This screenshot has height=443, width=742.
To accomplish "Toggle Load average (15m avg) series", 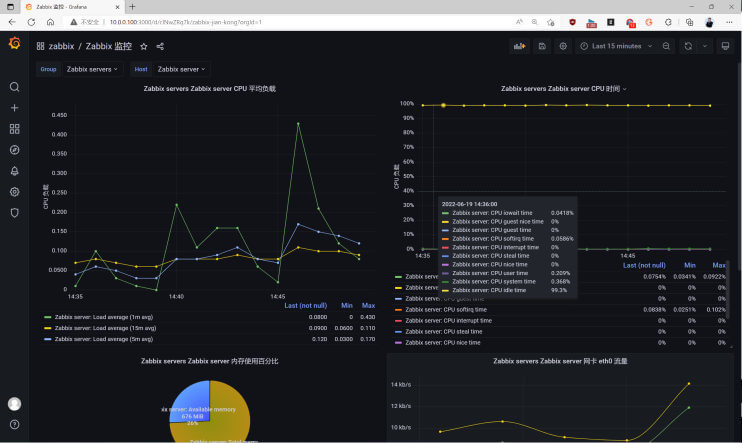I will [105, 328].
